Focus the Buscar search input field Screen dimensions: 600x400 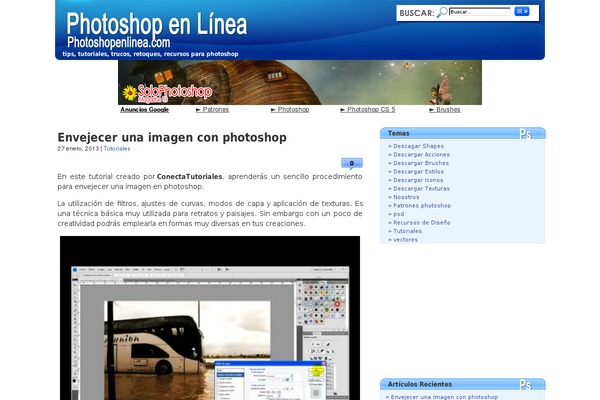[480, 12]
